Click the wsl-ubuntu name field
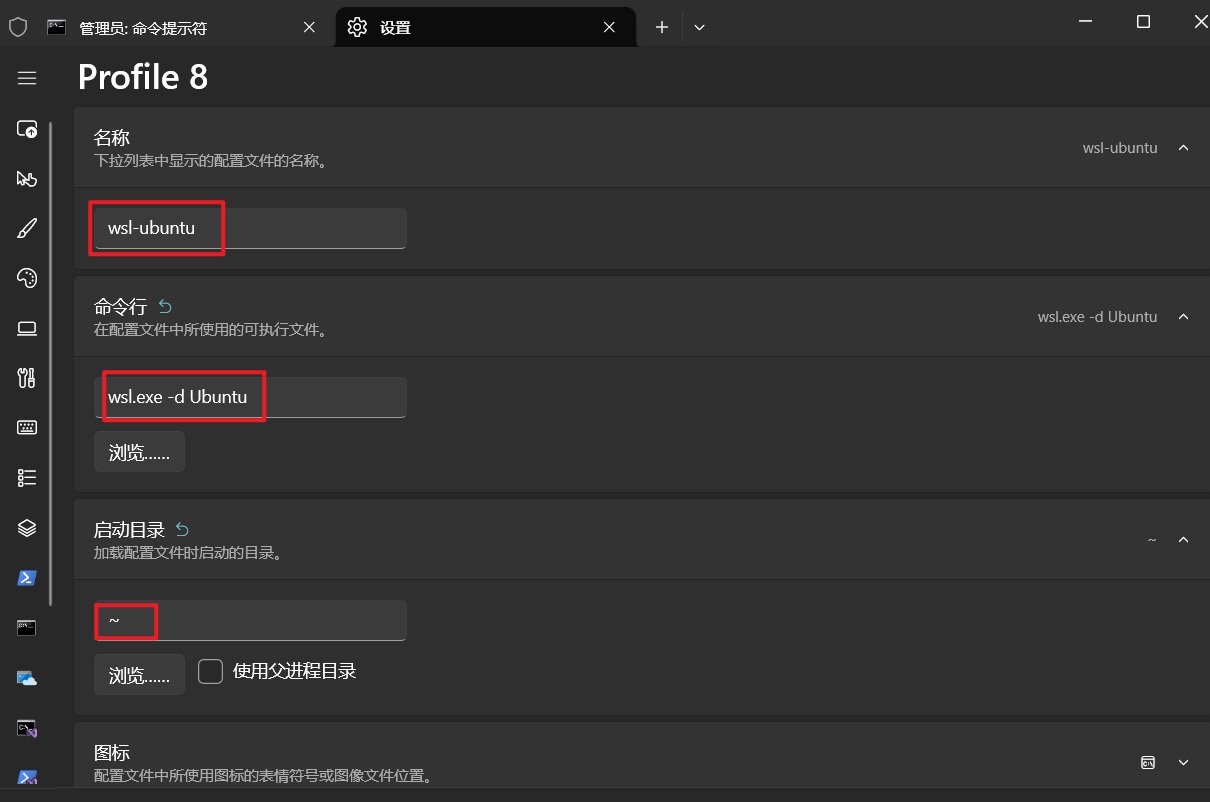1210x802 pixels. tap(250, 228)
